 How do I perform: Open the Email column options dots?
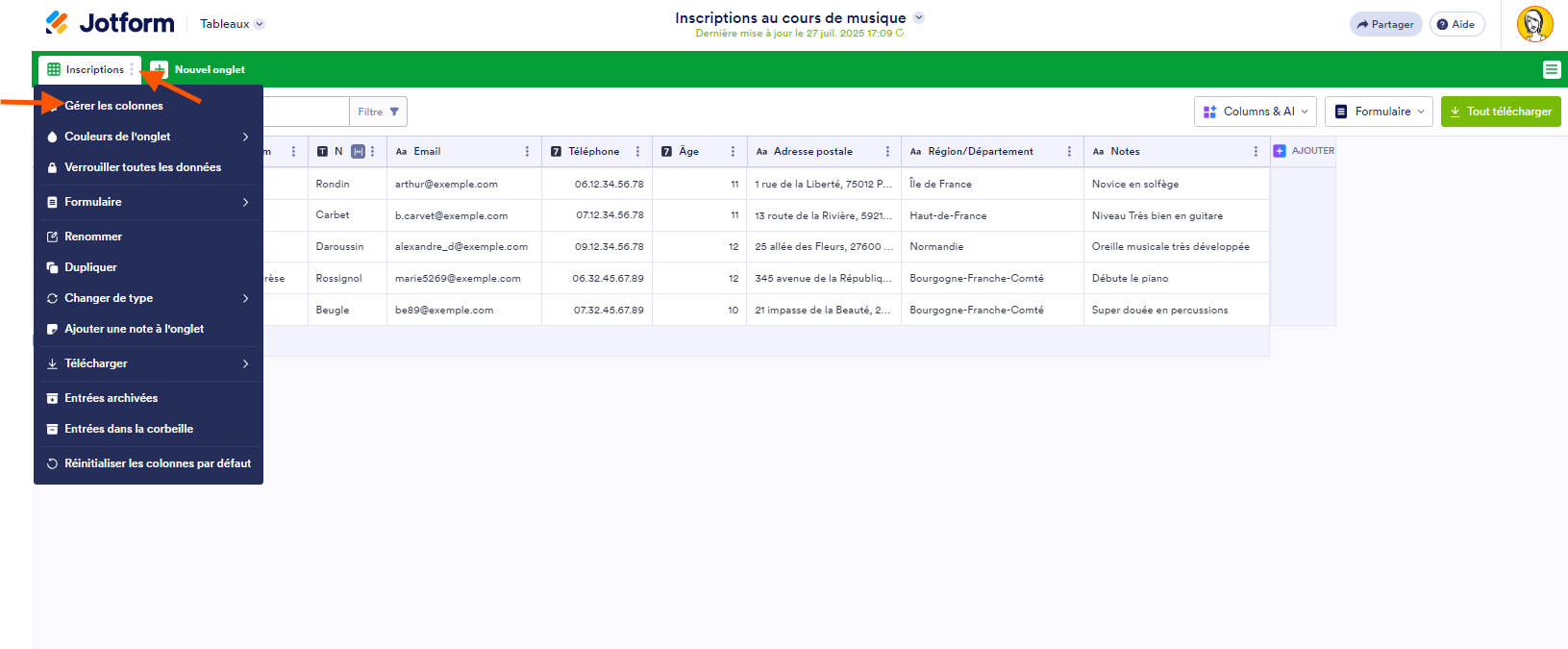(x=527, y=151)
